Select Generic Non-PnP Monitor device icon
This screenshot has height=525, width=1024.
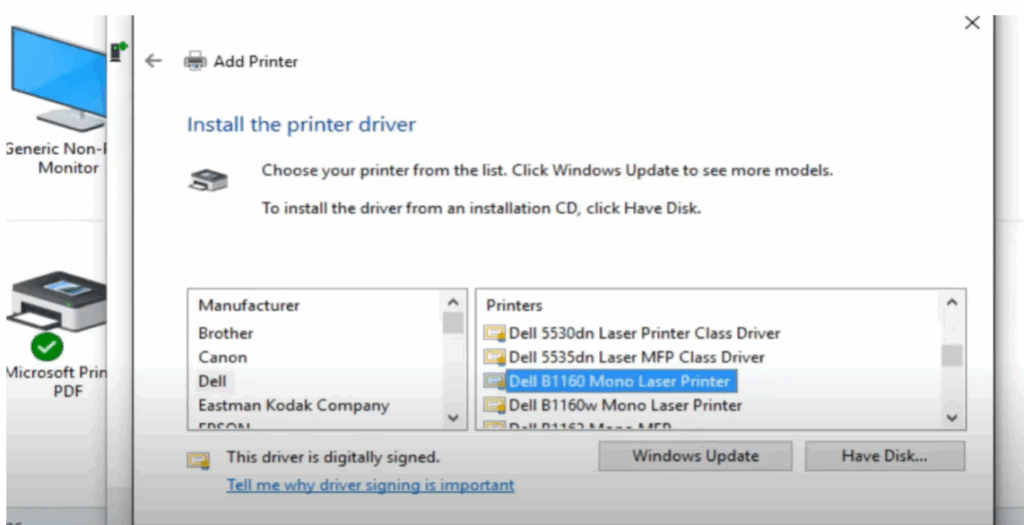(x=57, y=78)
